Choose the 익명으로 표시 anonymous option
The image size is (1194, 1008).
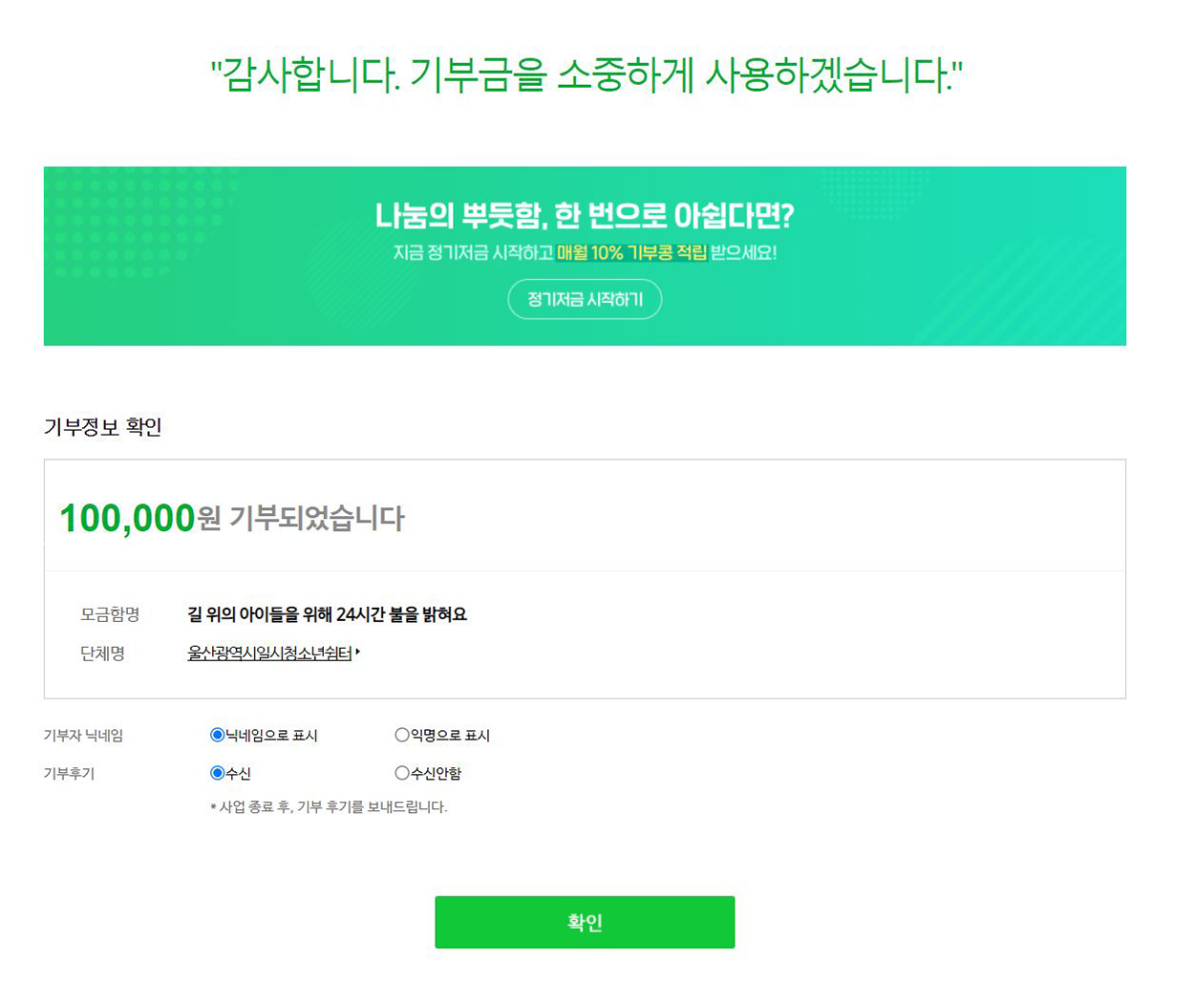pos(402,735)
